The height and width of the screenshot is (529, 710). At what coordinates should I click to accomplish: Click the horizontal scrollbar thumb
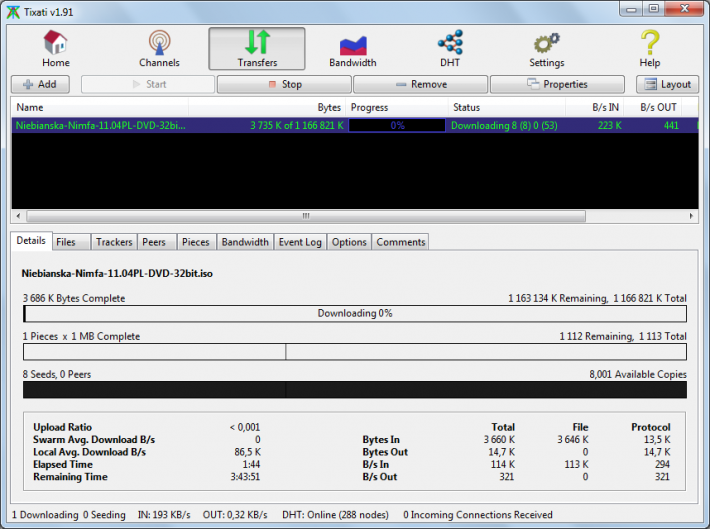[x=306, y=216]
